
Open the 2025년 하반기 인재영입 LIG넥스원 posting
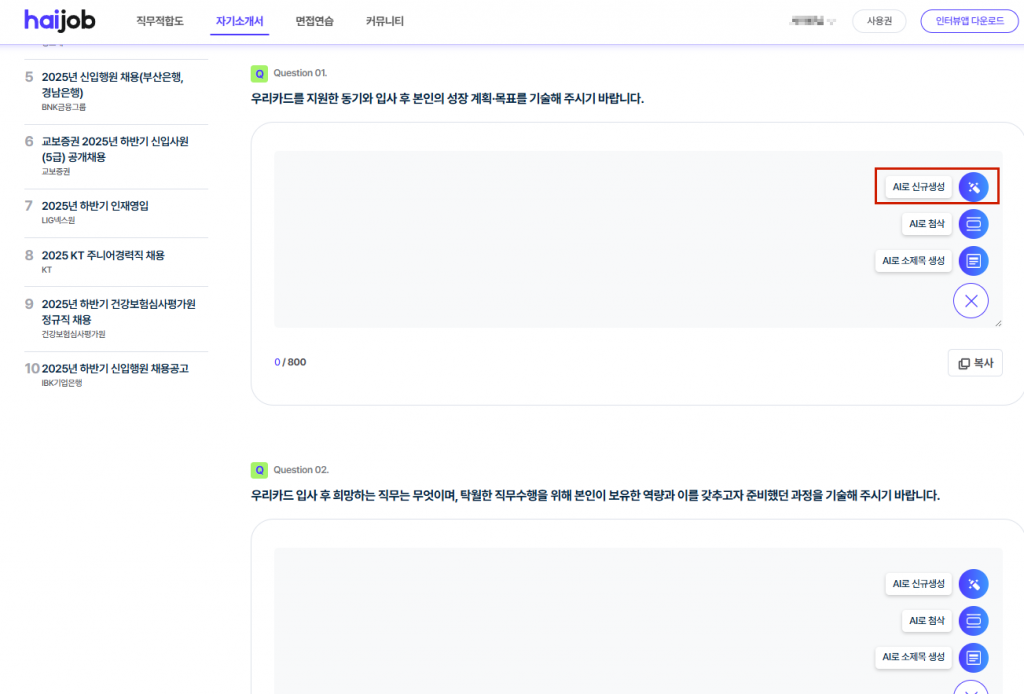click(x=116, y=212)
